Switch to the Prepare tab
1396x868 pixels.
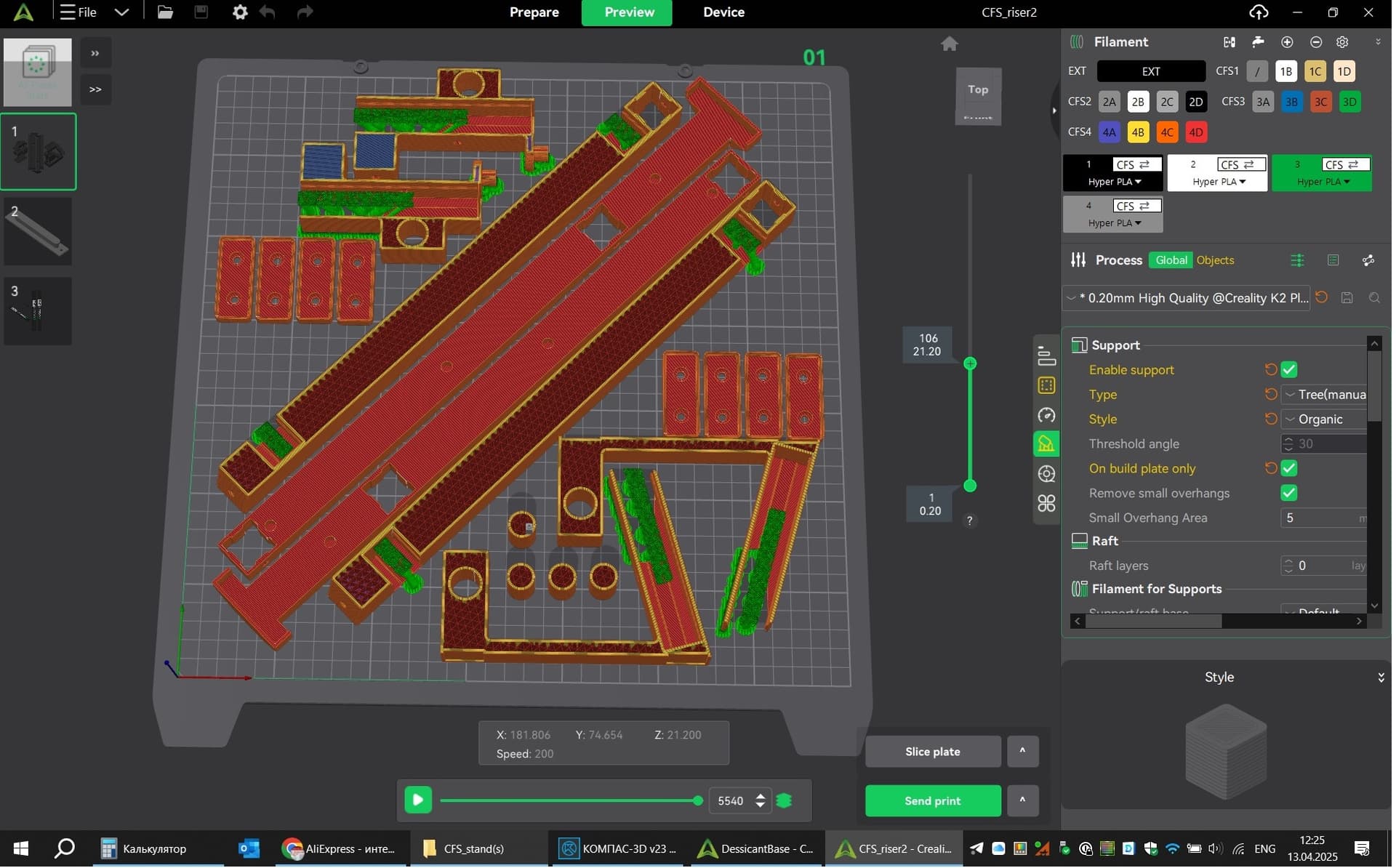click(x=534, y=12)
